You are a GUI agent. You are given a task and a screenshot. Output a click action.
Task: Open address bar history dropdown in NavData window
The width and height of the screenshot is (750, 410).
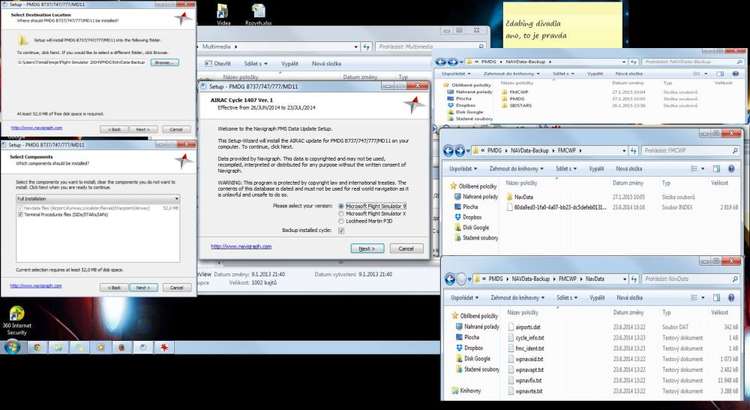coord(624,279)
